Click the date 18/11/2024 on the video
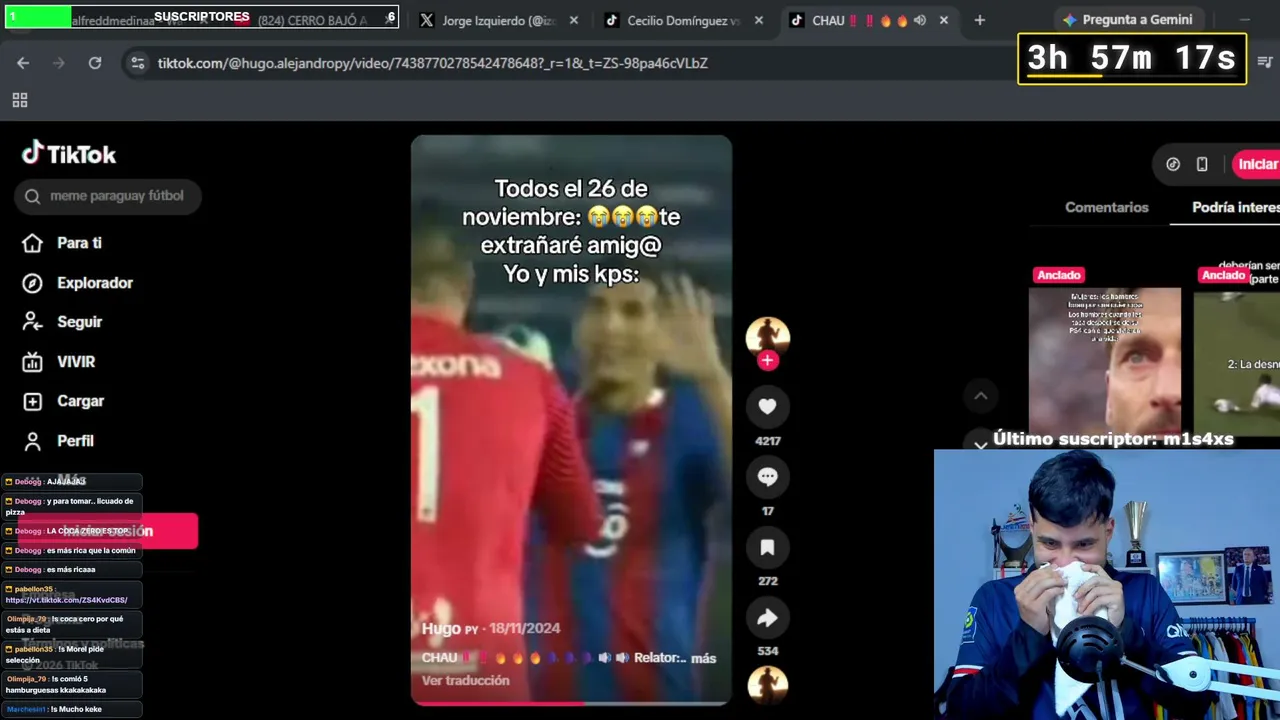The image size is (1280, 720). 523,628
